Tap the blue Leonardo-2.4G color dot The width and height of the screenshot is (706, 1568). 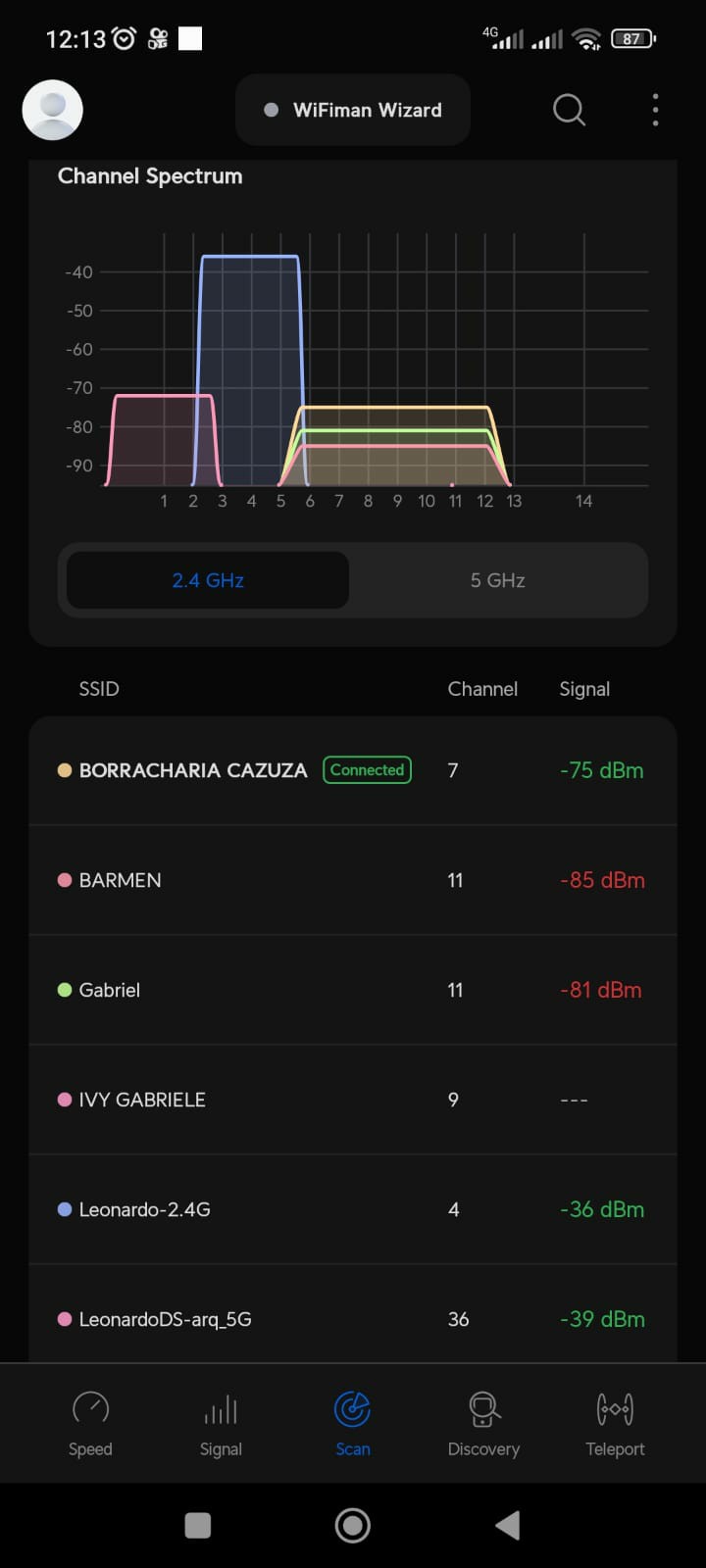[65, 1209]
